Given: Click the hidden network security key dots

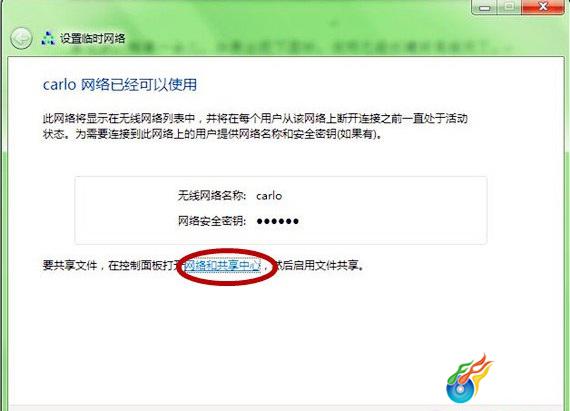Looking at the screenshot, I should (278, 221).
